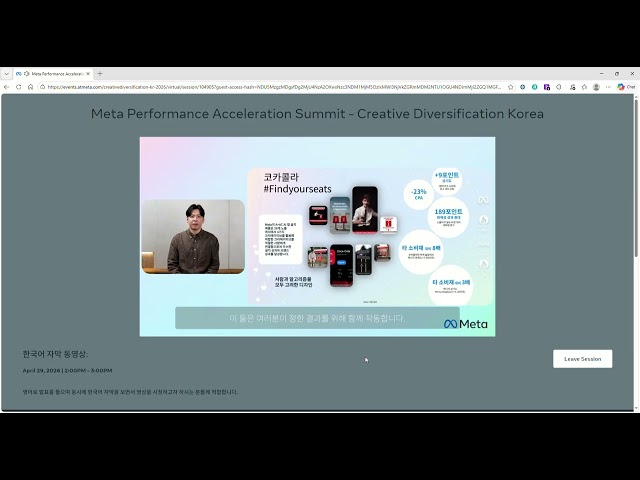View site information lock icon
This screenshot has width=640, height=480.
coord(42,87)
